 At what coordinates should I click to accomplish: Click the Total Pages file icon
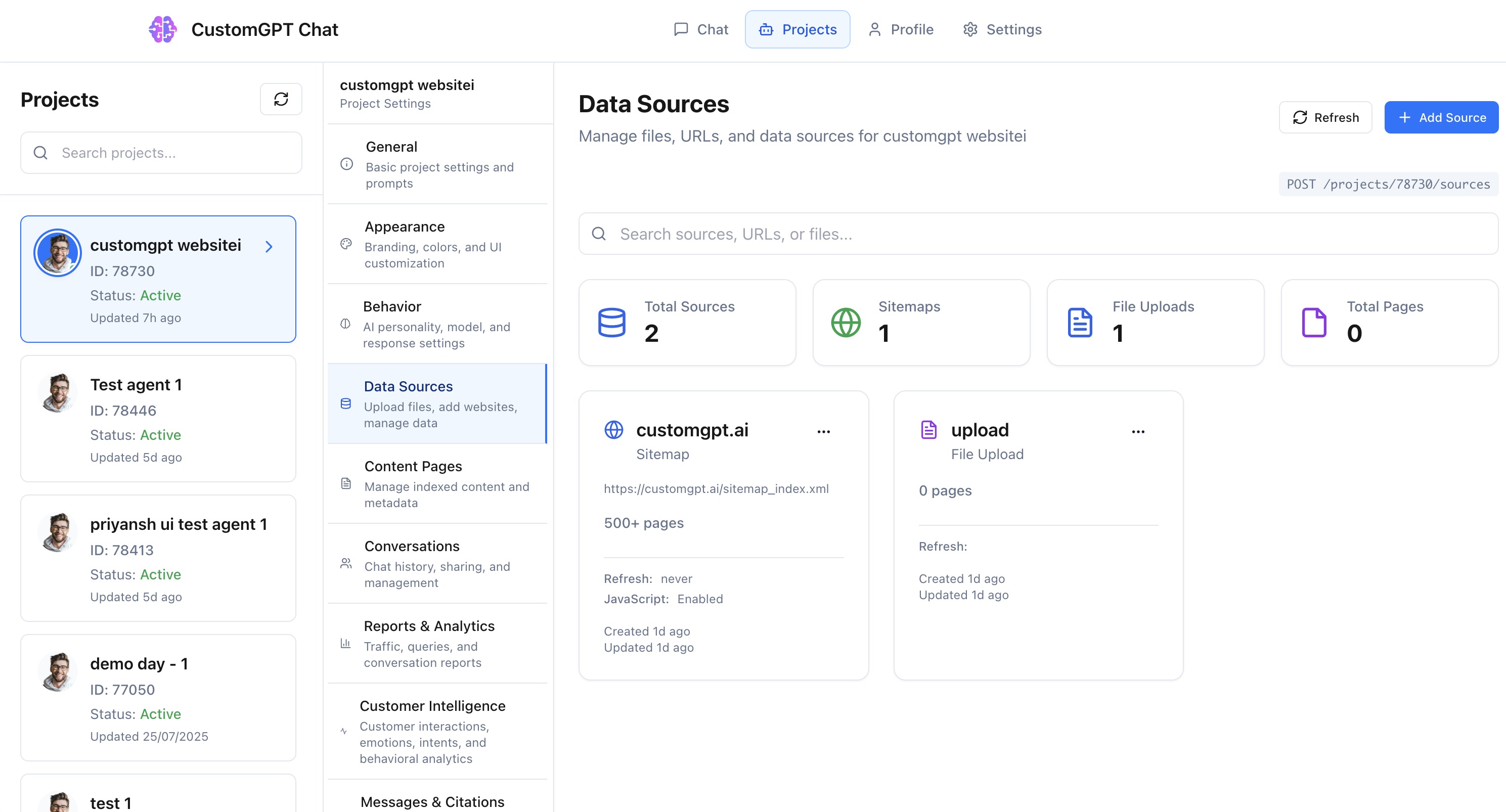(1314, 322)
